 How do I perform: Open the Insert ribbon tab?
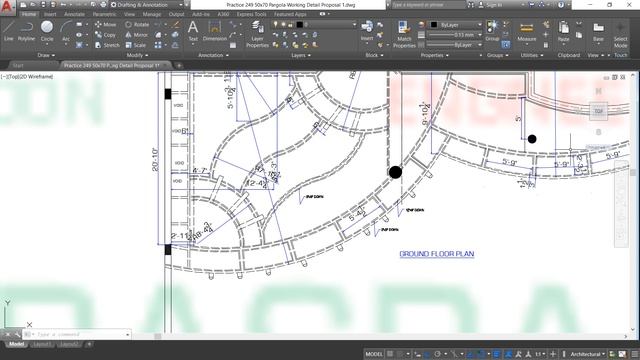(x=50, y=14)
